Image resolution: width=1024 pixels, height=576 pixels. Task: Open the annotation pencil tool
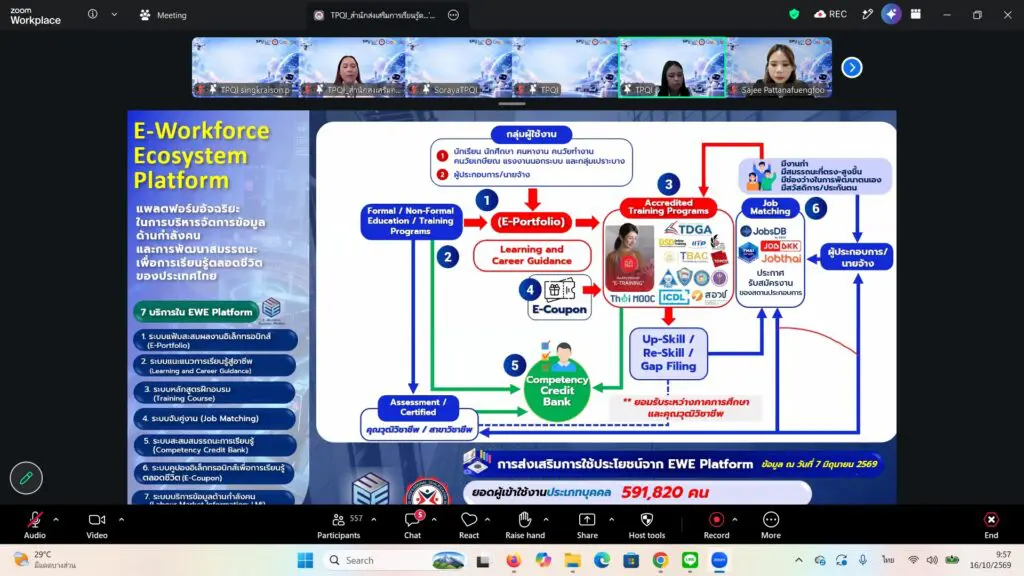[26, 478]
